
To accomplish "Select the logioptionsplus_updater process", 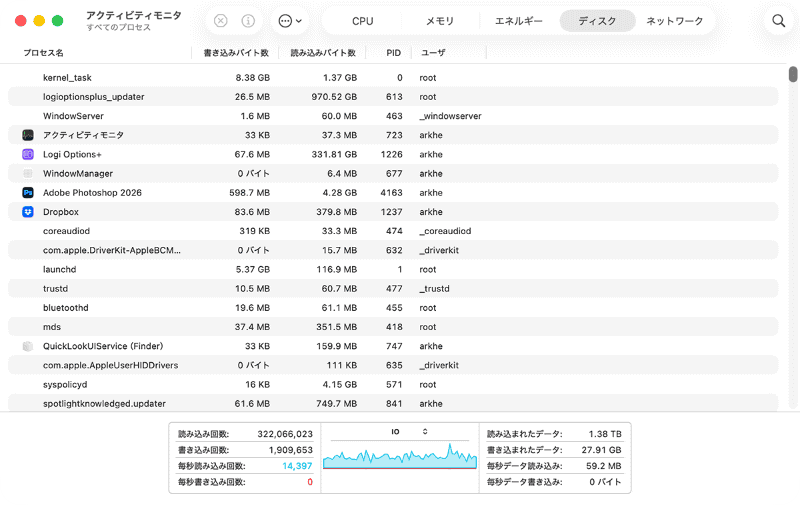I will (393, 97).
